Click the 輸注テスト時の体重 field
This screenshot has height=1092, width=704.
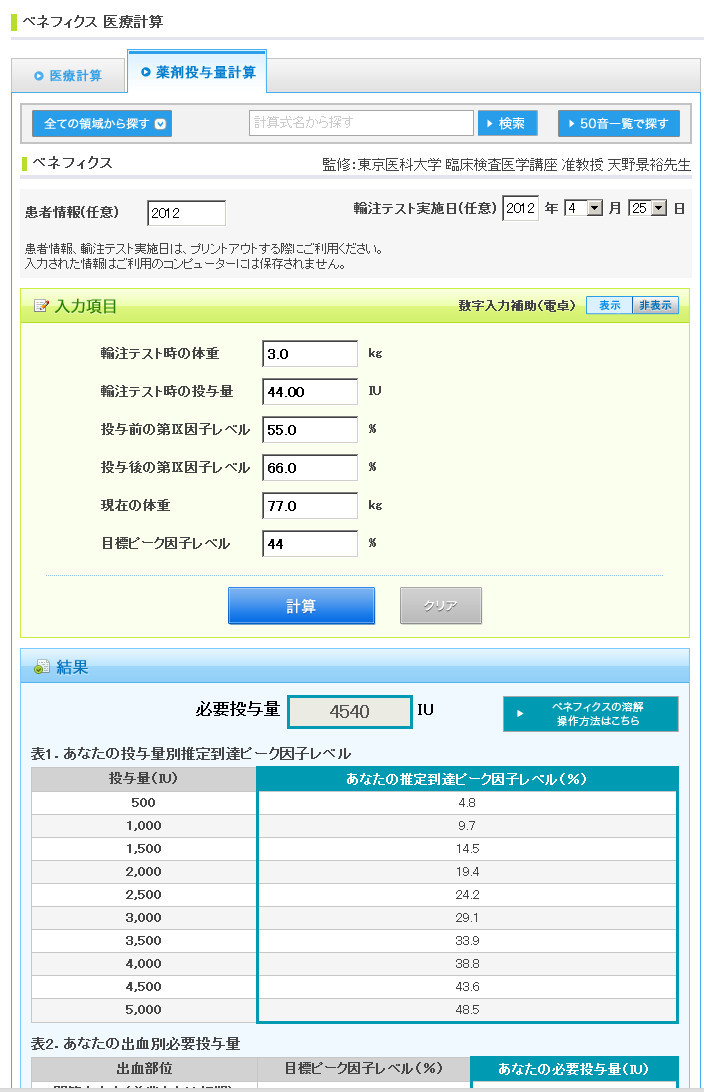(310, 354)
